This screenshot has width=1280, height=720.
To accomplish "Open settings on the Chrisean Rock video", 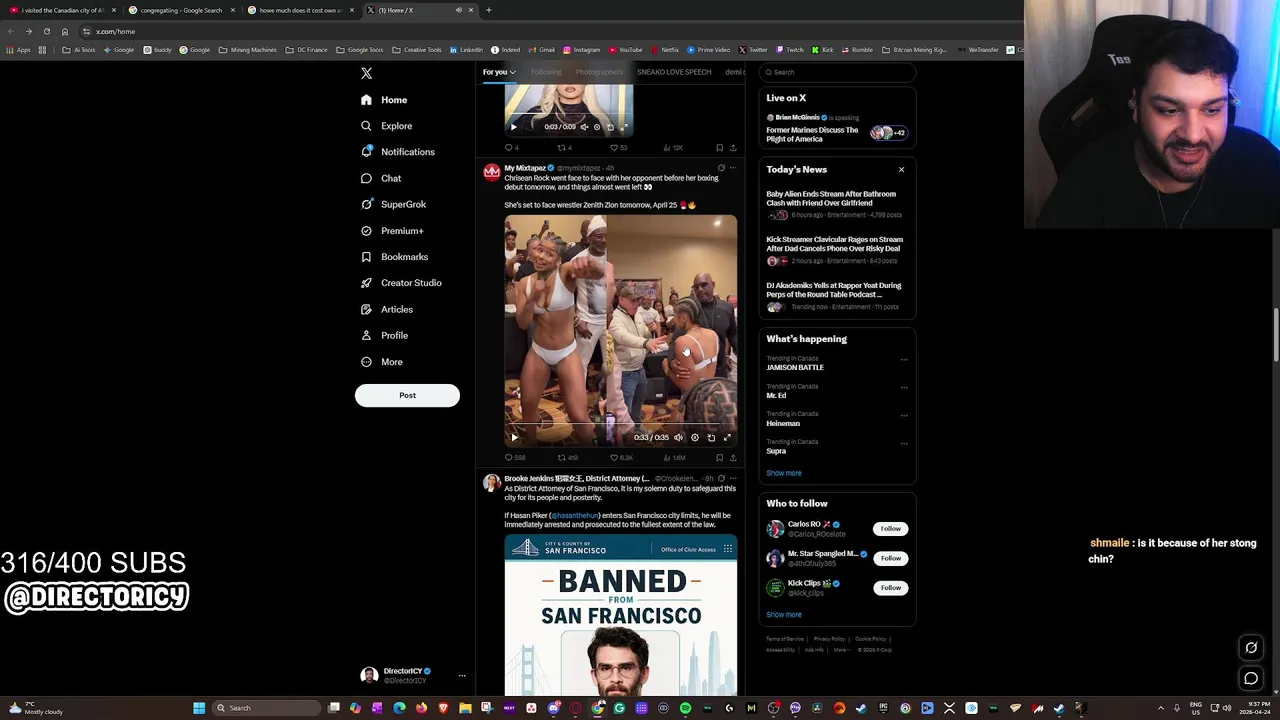I will point(695,437).
